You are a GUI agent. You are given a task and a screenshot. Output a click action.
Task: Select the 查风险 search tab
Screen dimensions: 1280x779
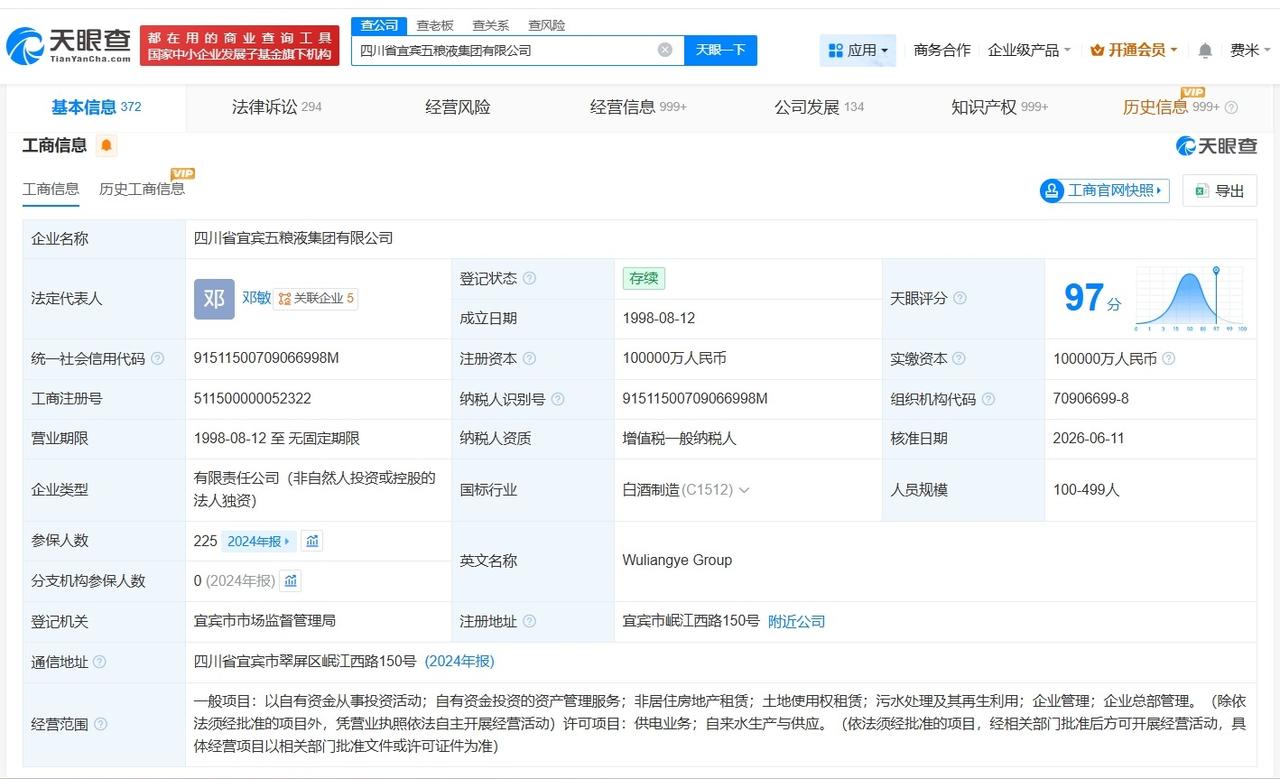point(546,25)
